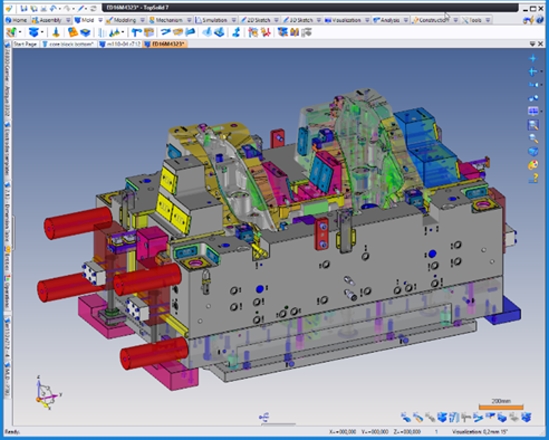Click the orange 200mm scale bar

[x=501, y=407]
